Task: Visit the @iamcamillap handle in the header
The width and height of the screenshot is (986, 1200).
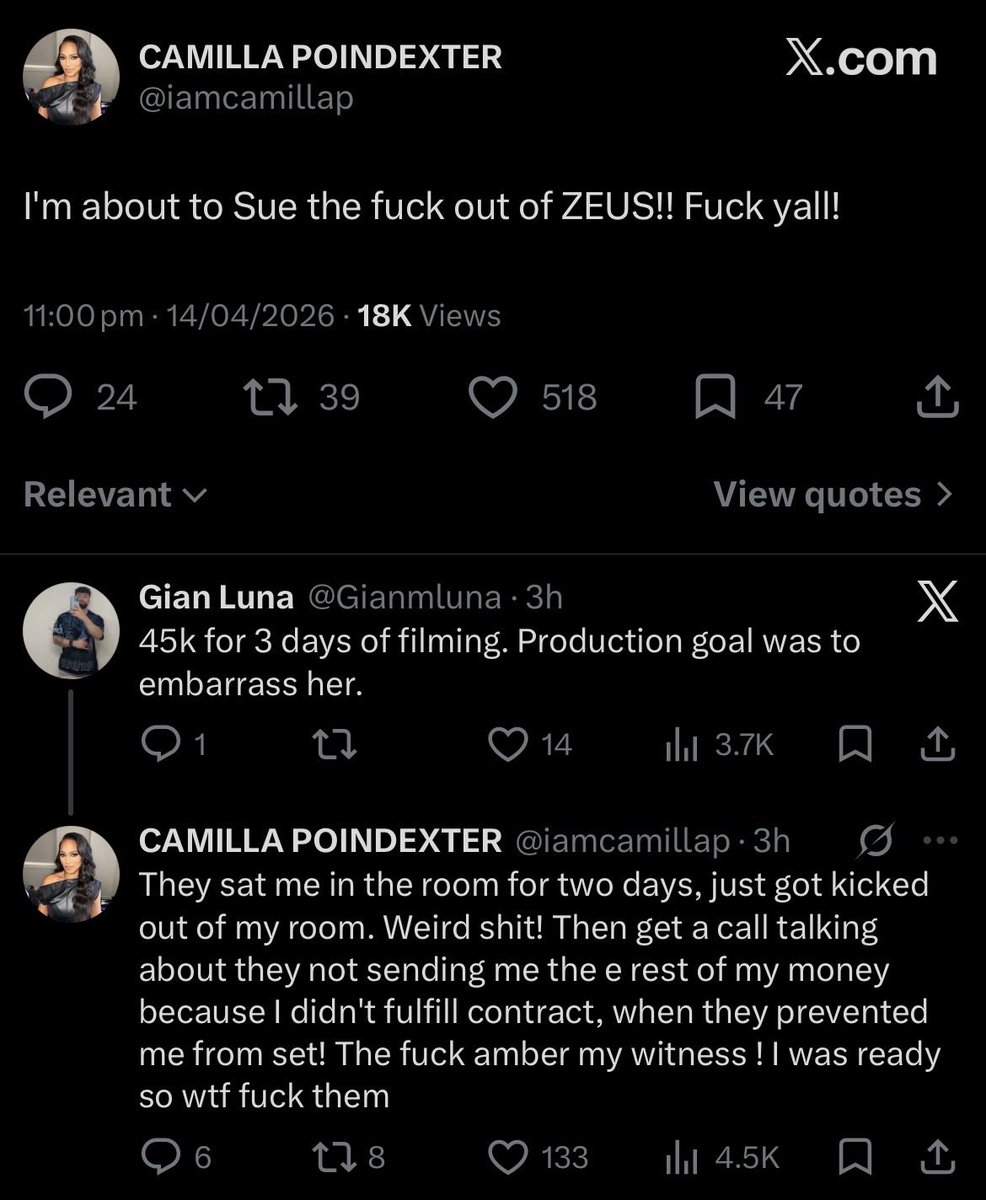Action: click(x=245, y=99)
